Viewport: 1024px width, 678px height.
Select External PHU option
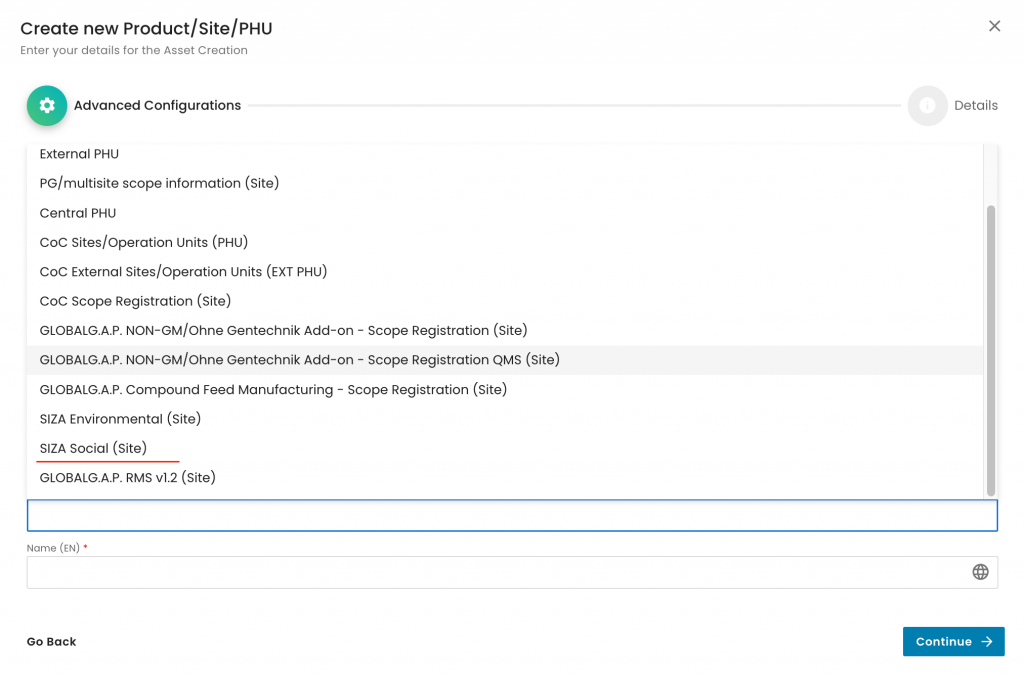(79, 154)
